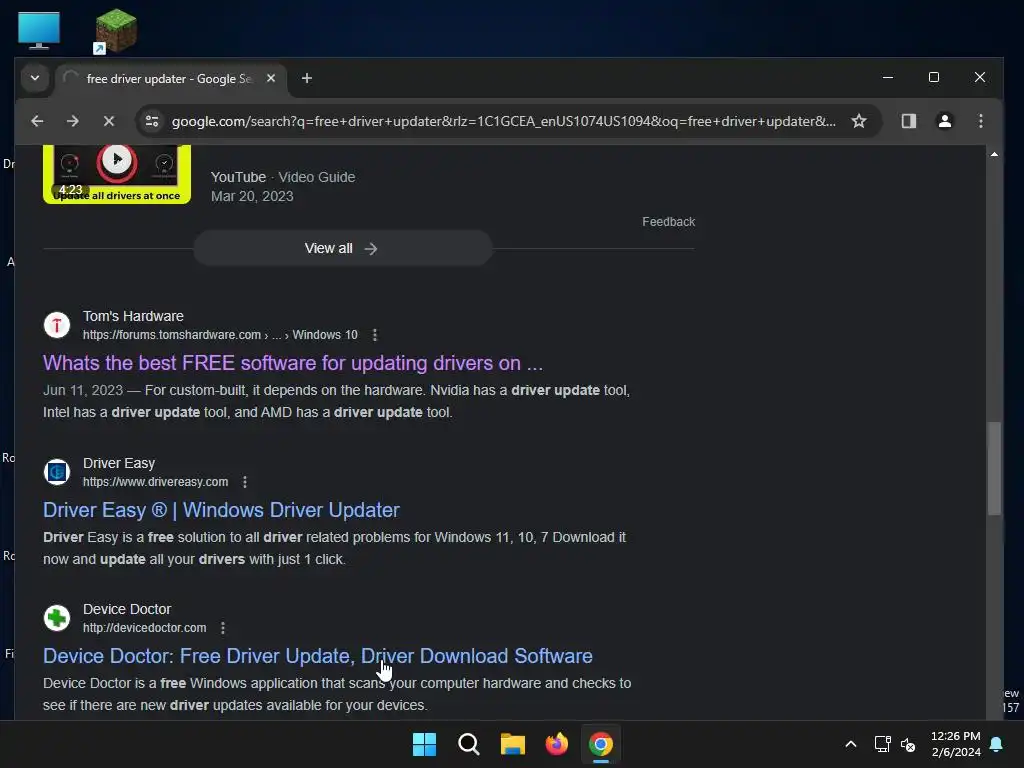The width and height of the screenshot is (1024, 768).
Task: Launch Firefox from the taskbar
Action: 556,744
